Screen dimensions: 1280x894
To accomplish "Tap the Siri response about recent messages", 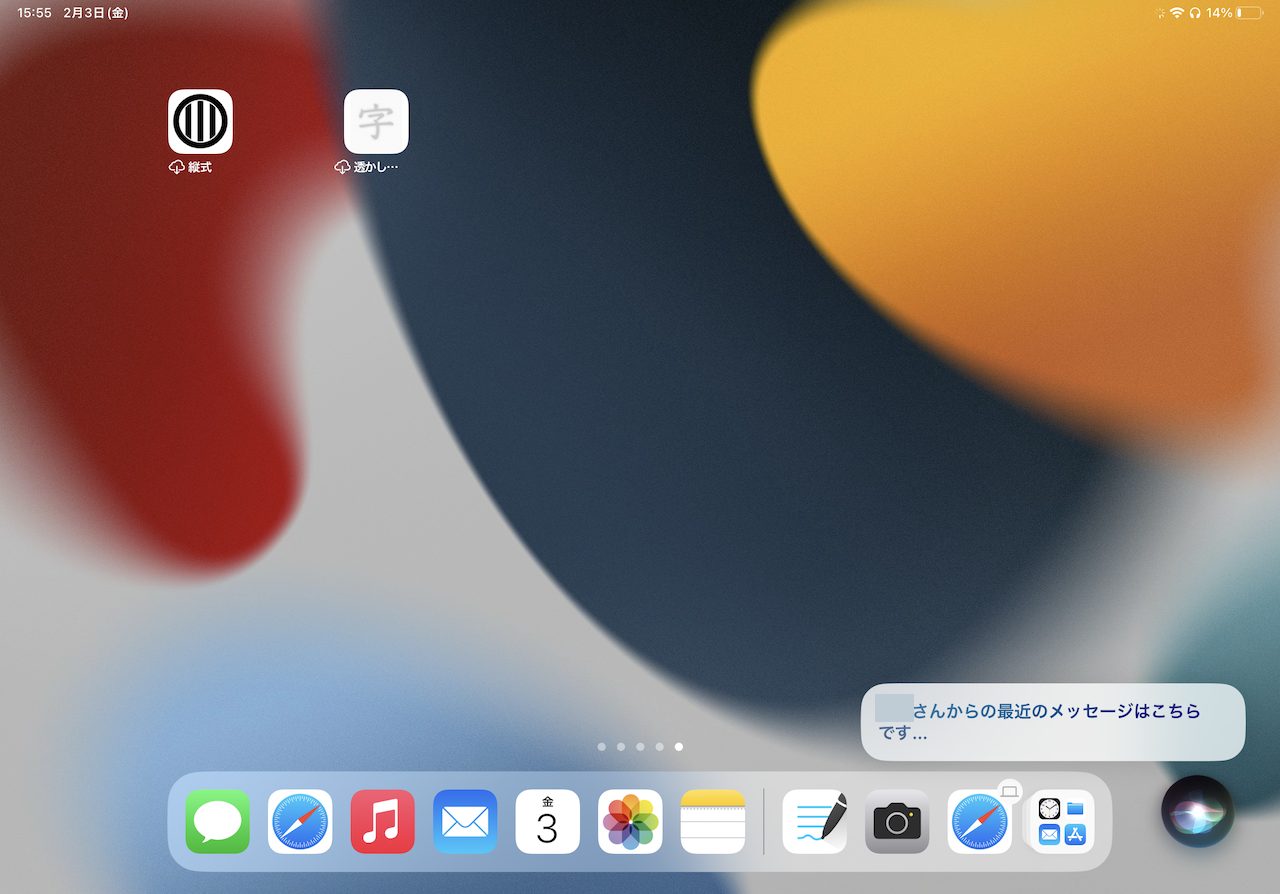I will (x=1053, y=722).
